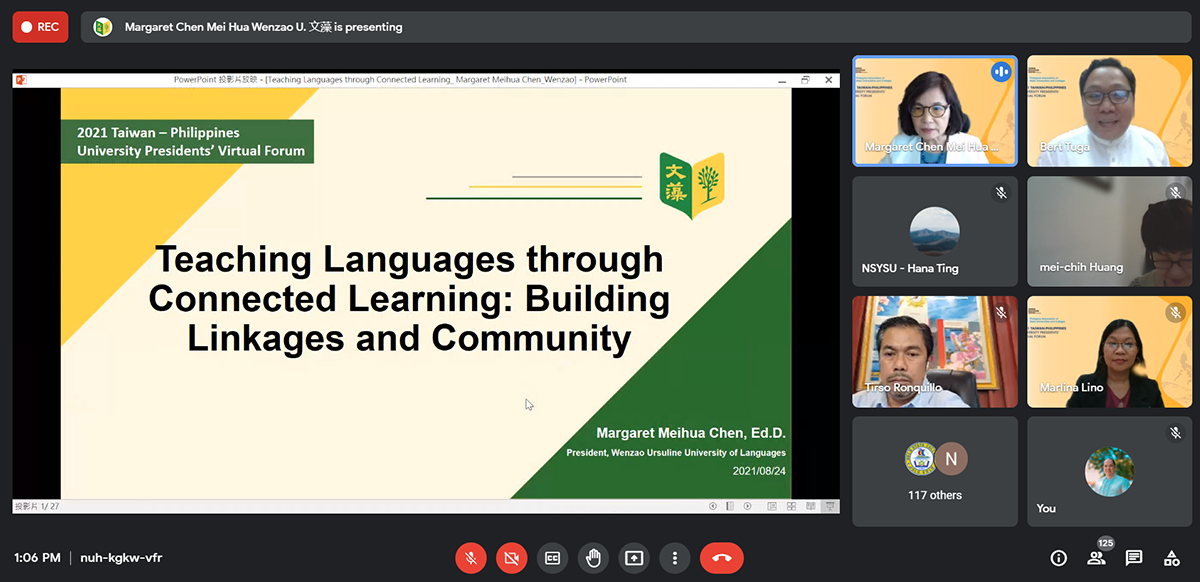Go to previous slide in PowerPoint status bar

(x=713, y=506)
